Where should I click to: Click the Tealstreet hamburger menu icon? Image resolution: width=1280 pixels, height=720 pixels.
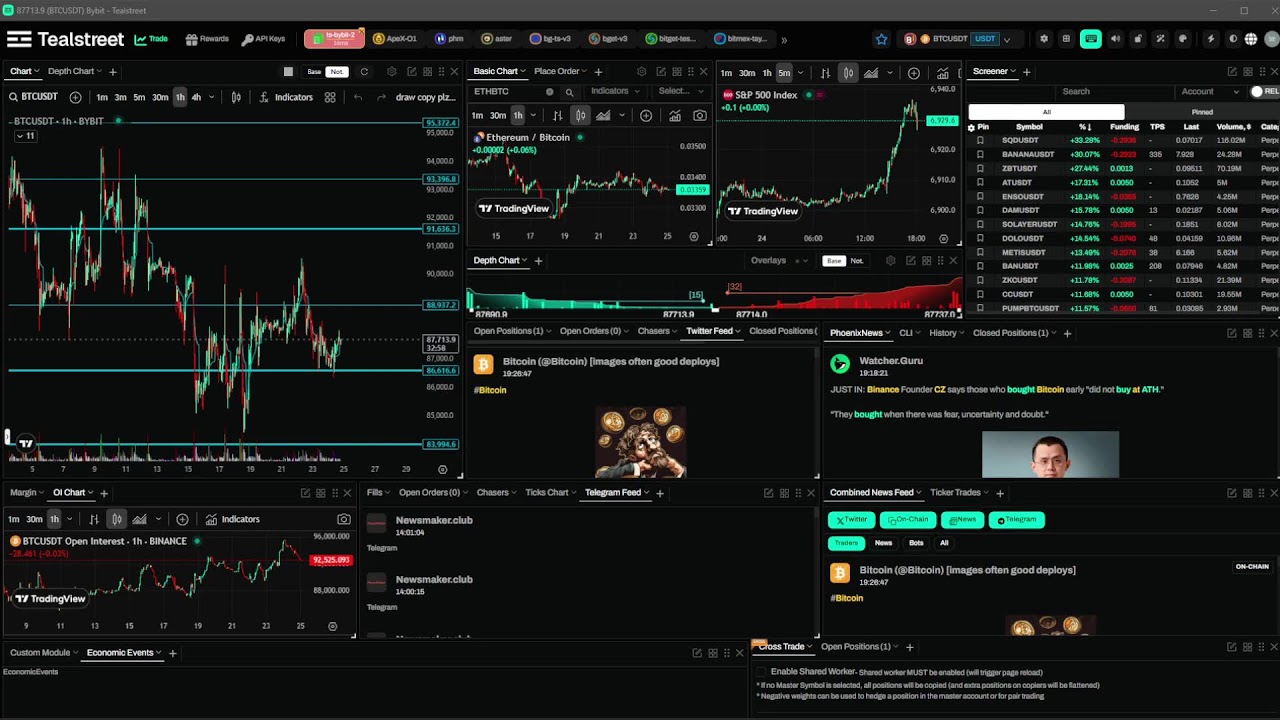point(19,39)
